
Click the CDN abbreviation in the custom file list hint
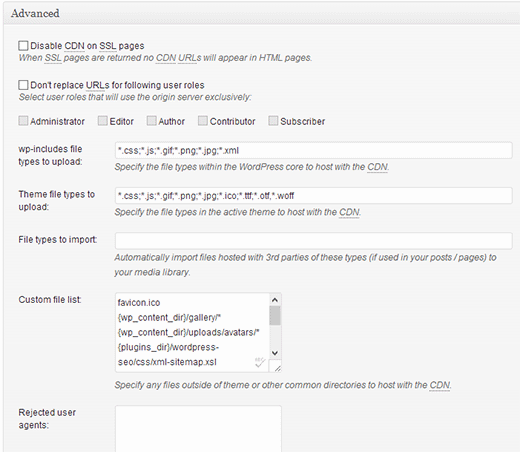[x=440, y=385]
